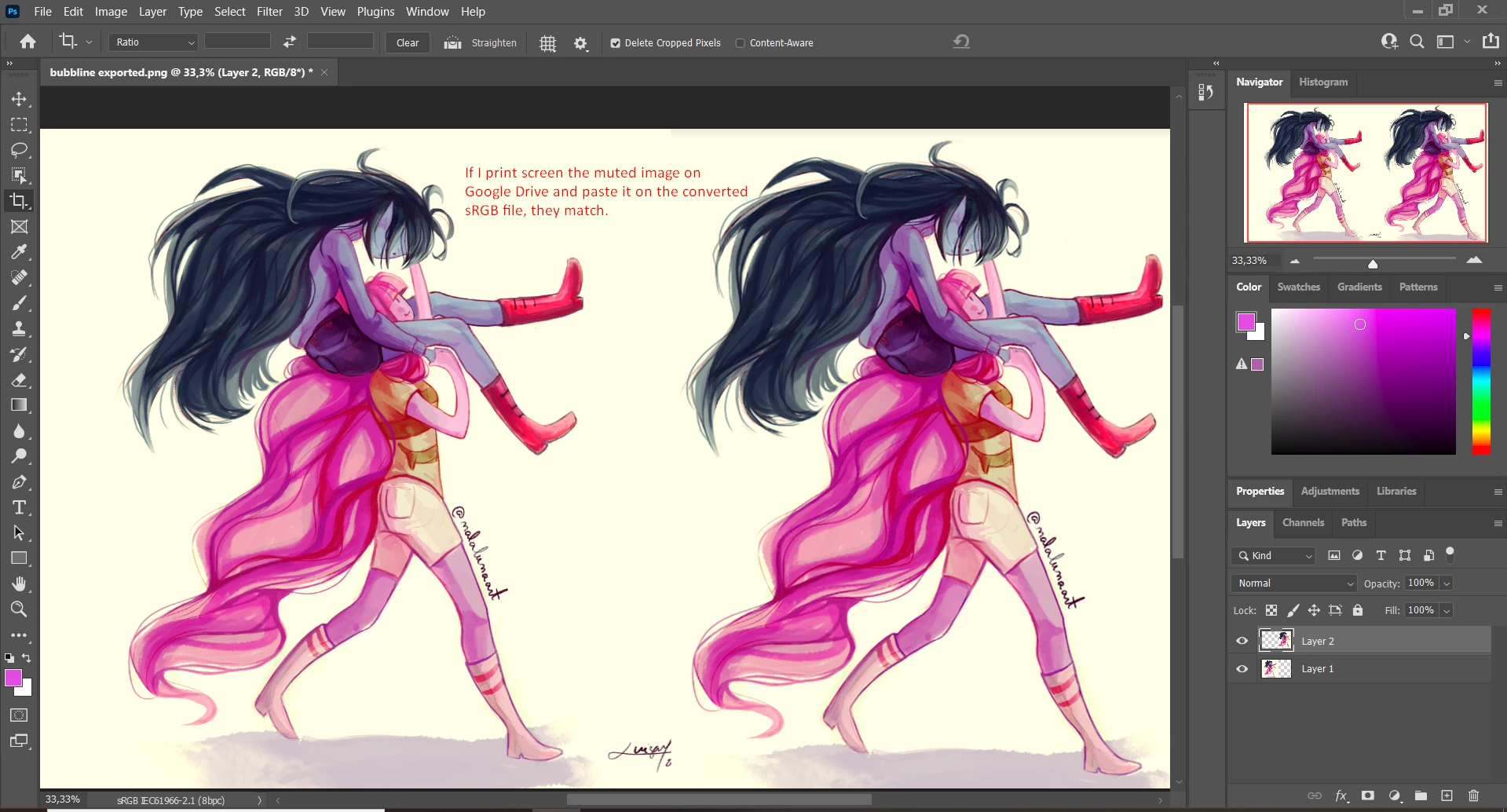This screenshot has height=812, width=1507.
Task: Hide Layer 2 visibility eye
Action: pyautogui.click(x=1242, y=641)
